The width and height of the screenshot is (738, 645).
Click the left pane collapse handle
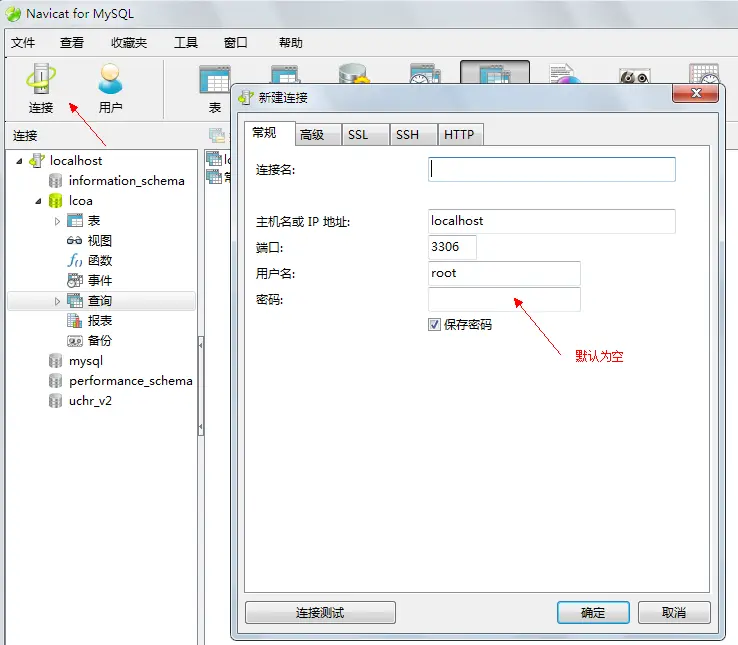pos(201,386)
